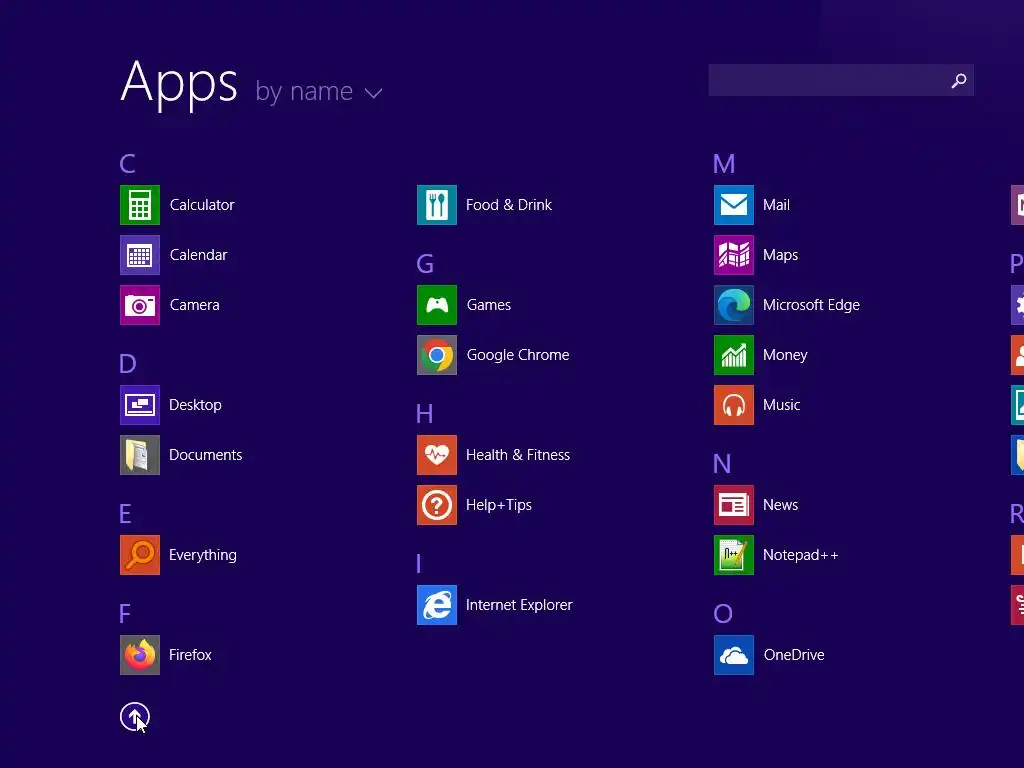1024x768 pixels.
Task: Open the News app icon
Action: (734, 505)
